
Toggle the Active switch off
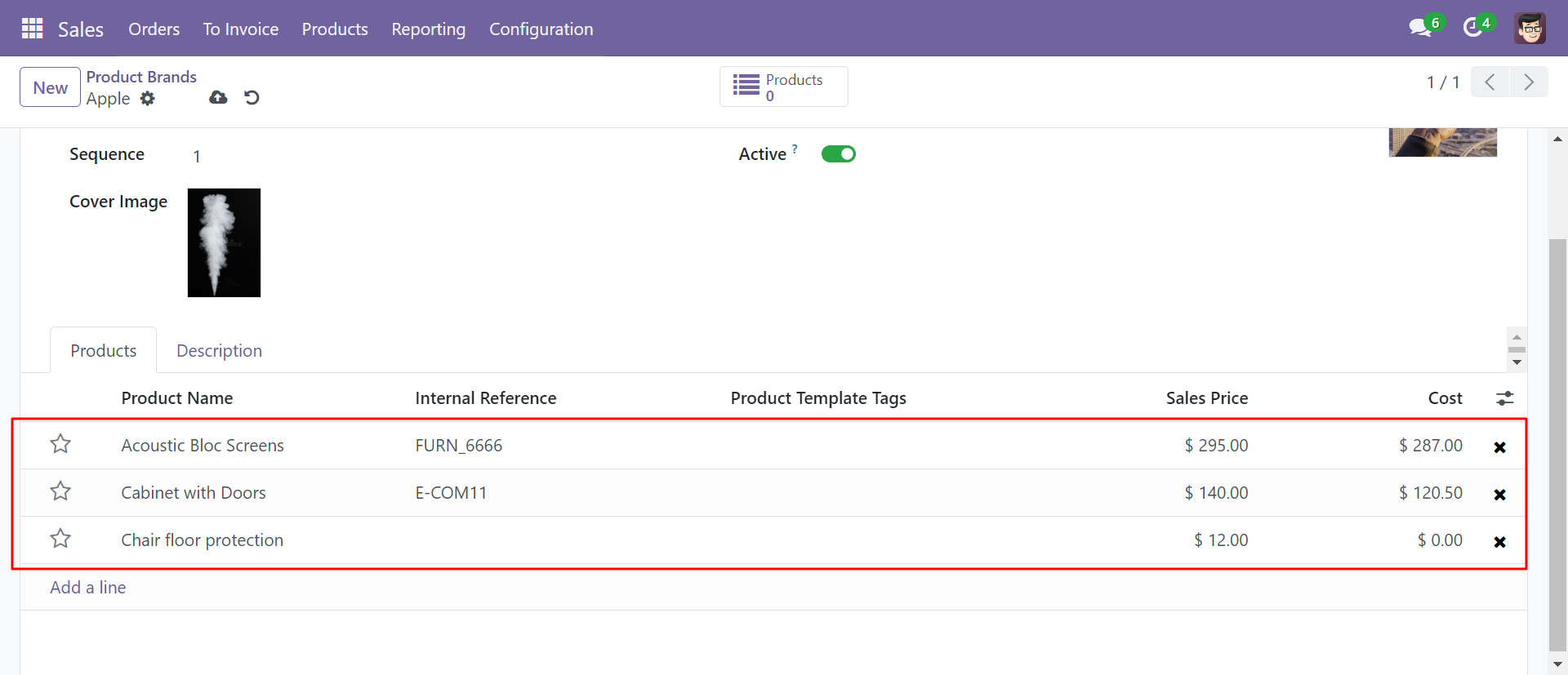tap(839, 154)
